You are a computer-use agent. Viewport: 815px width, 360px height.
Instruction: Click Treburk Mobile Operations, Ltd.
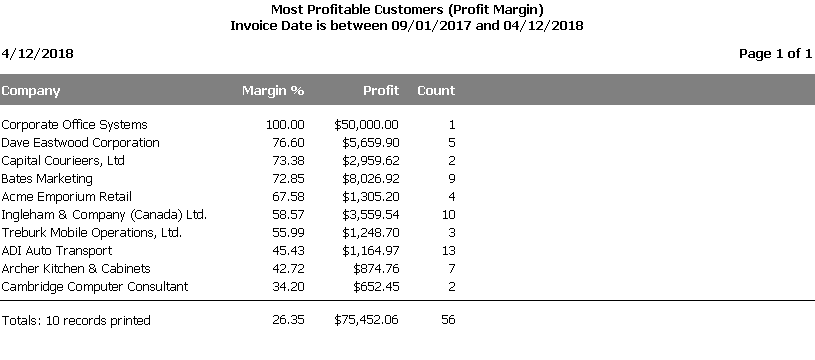91,233
